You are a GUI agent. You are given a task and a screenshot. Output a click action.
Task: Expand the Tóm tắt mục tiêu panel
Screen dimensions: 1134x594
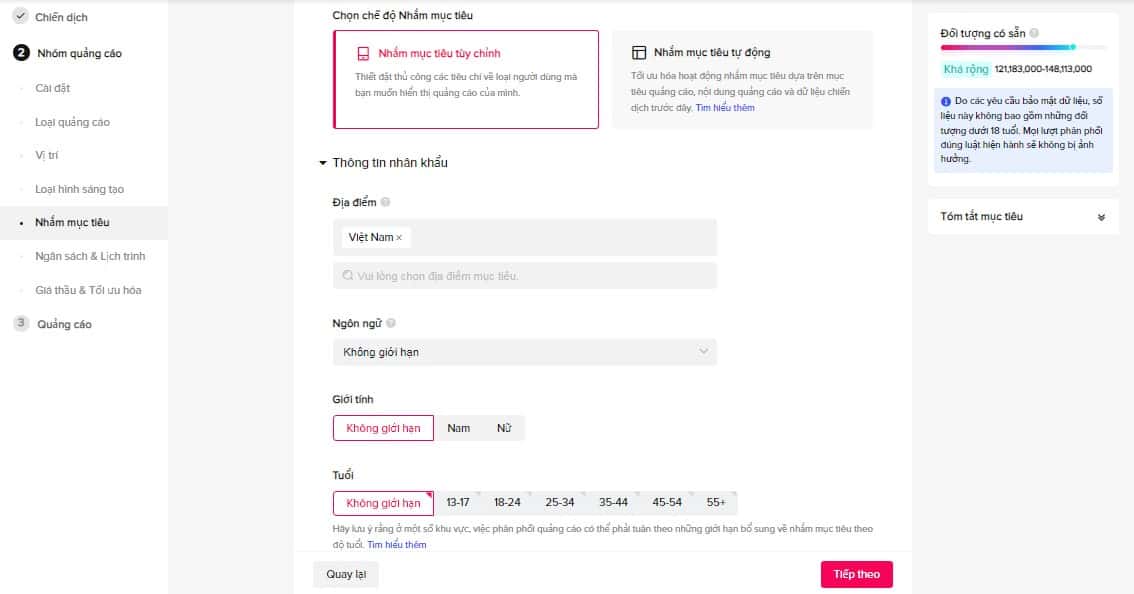[x=1101, y=217]
